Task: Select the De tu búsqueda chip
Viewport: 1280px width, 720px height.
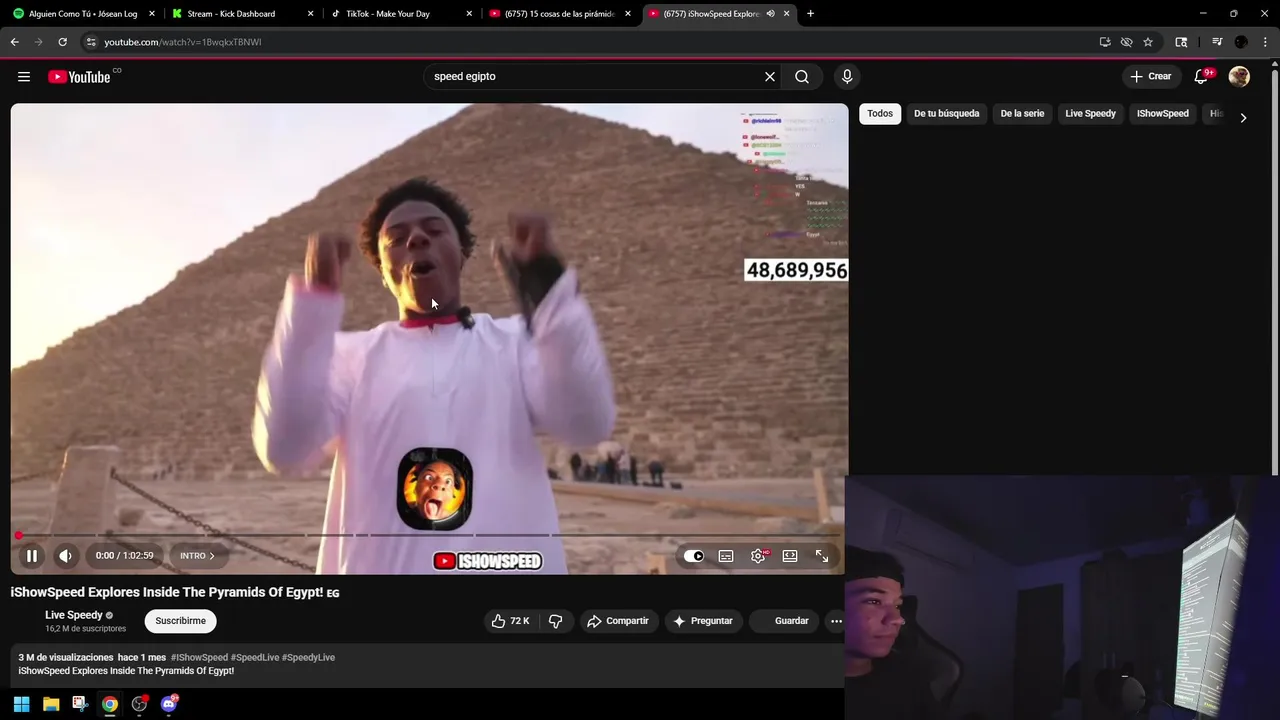Action: (x=946, y=114)
